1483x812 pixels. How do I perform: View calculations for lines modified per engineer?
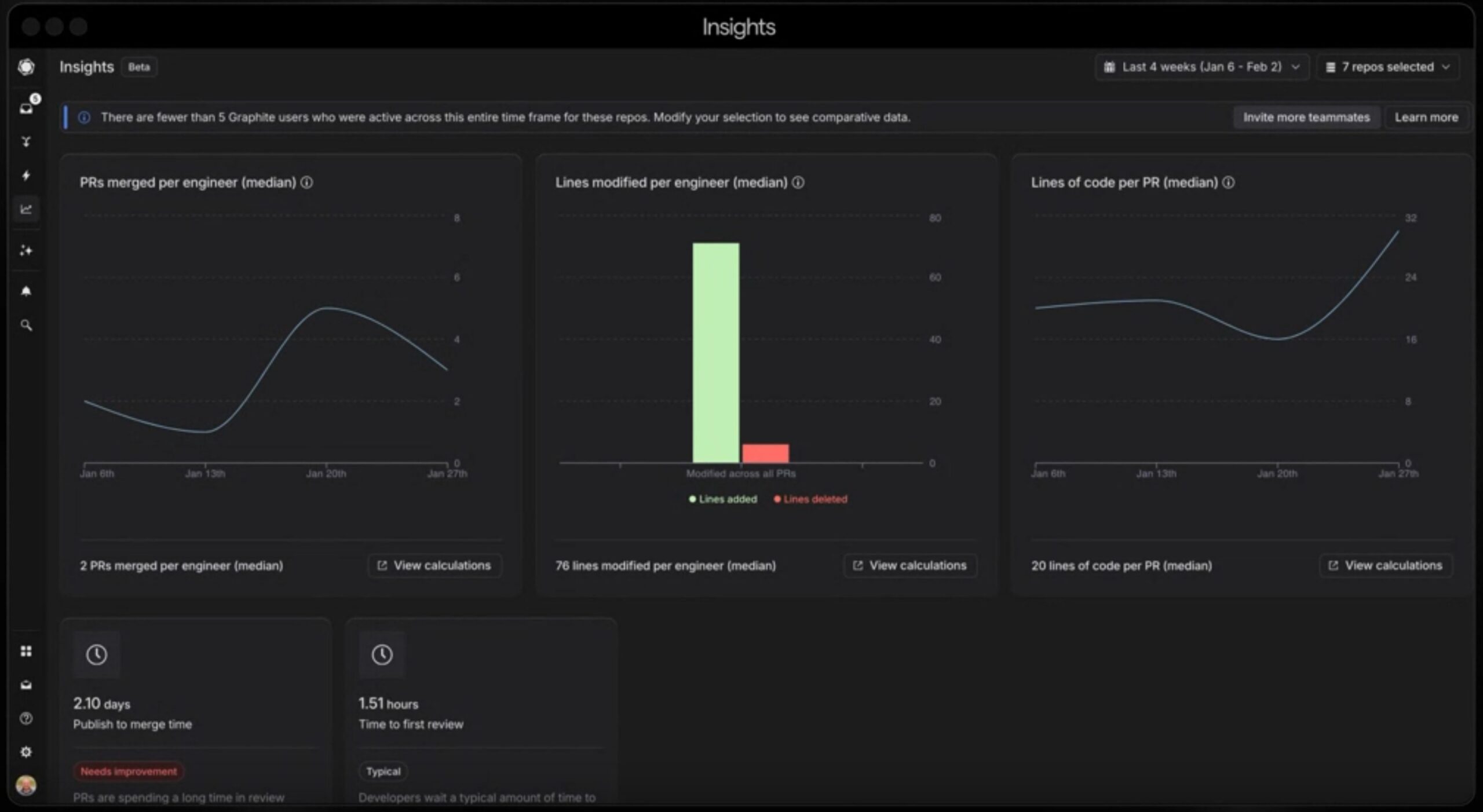(910, 565)
